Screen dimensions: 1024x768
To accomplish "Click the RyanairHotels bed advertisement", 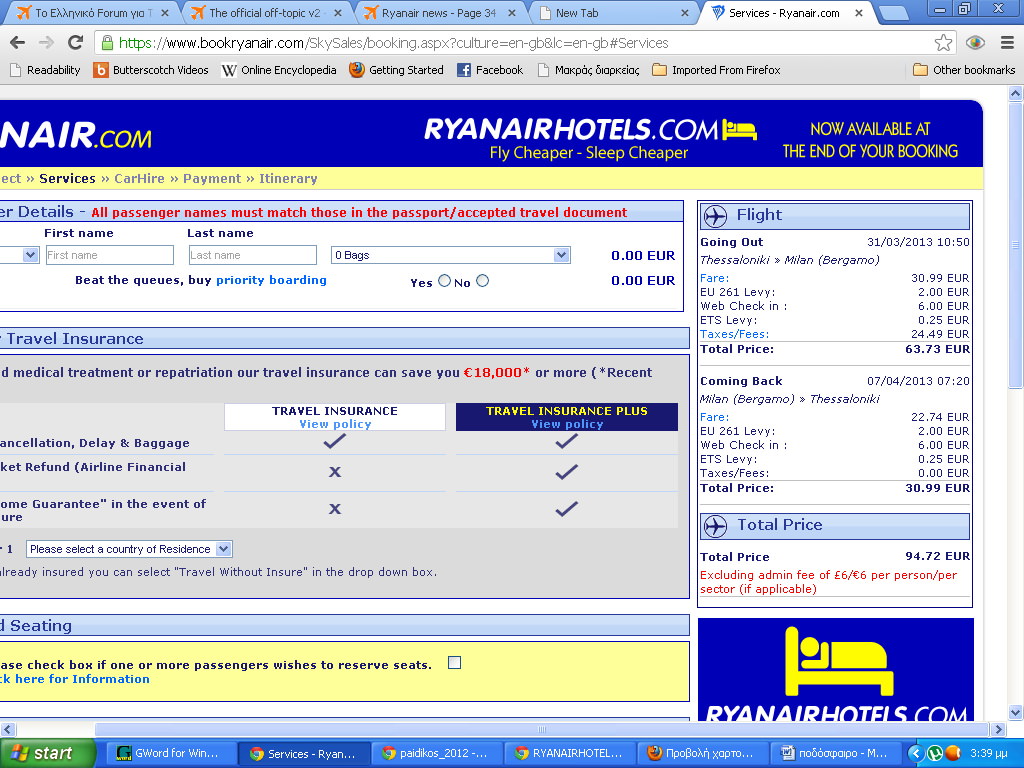I will [x=836, y=669].
